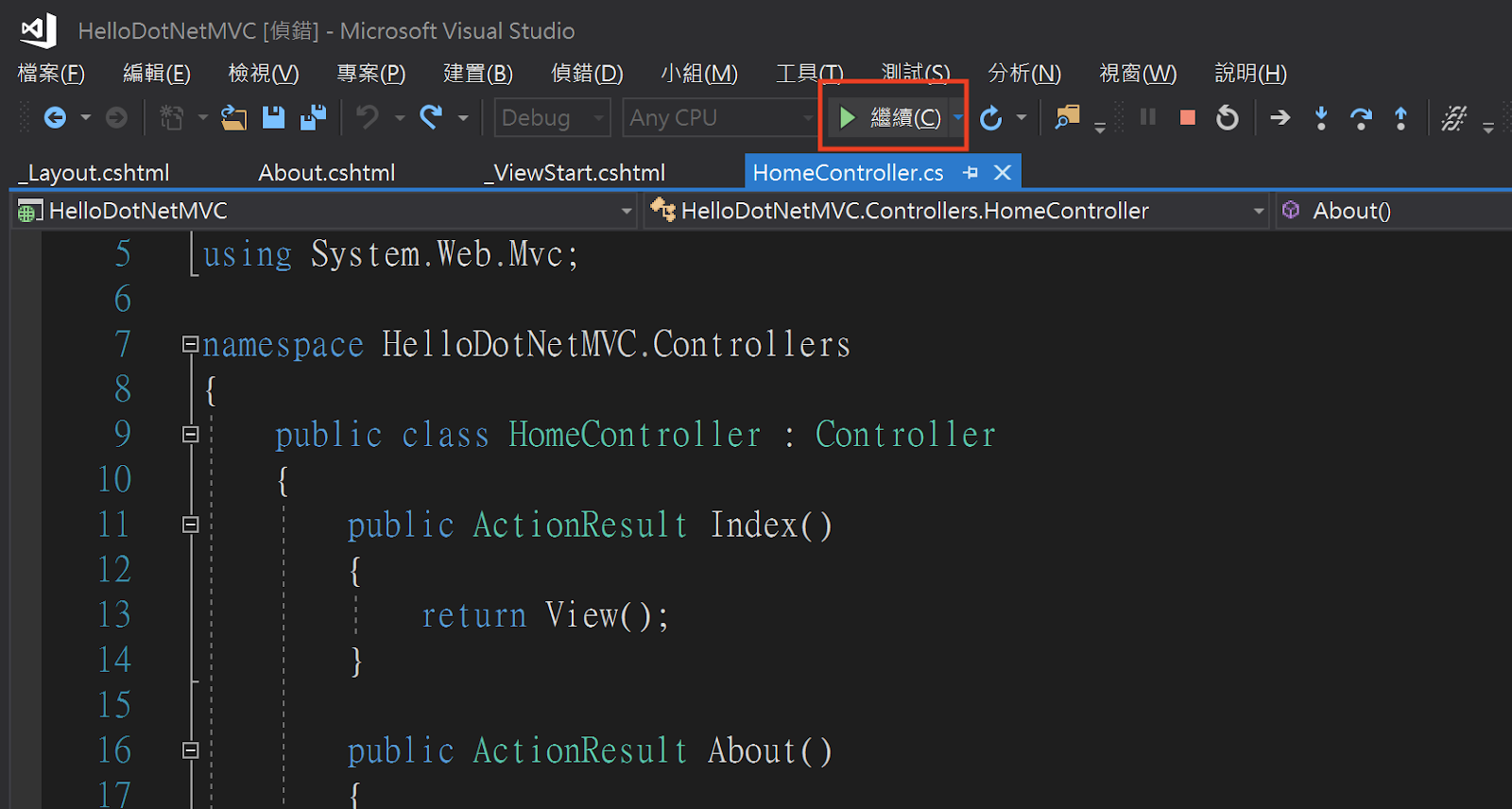
Task: Open the Debug configuration dropdown
Action: pos(552,118)
